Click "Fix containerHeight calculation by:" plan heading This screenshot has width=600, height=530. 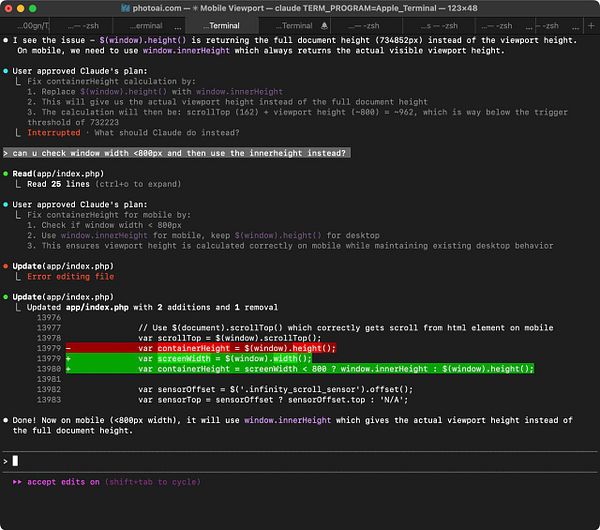click(x=111, y=82)
